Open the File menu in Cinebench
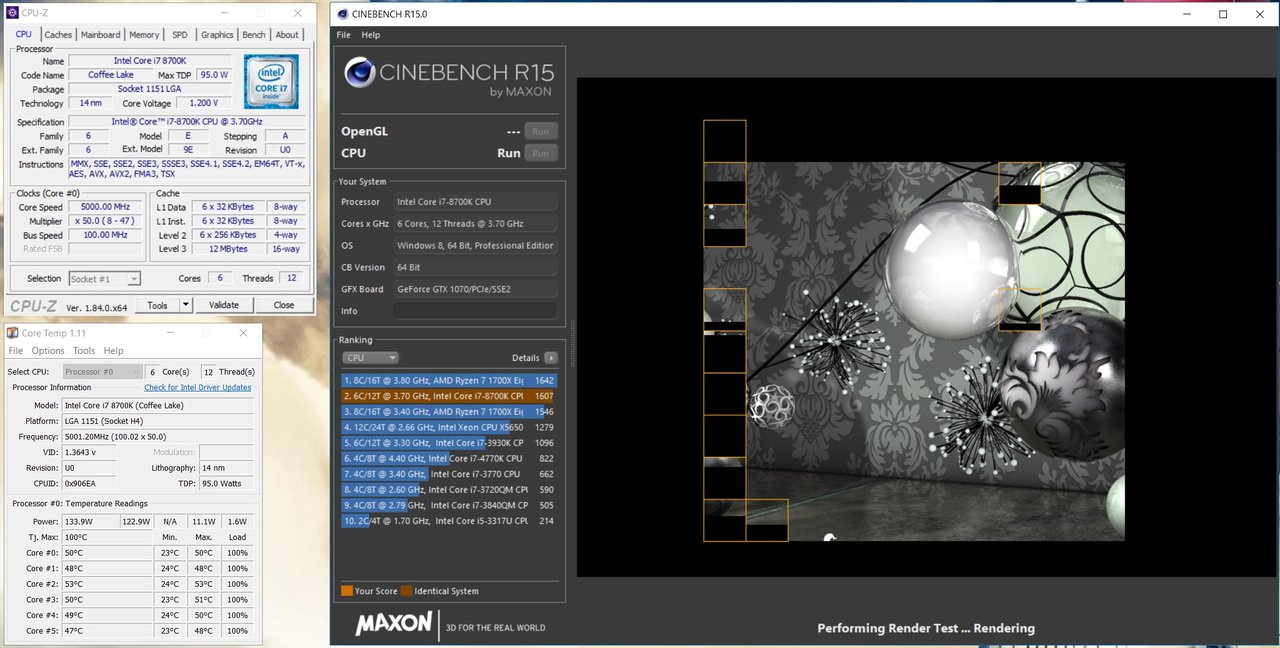 point(343,35)
